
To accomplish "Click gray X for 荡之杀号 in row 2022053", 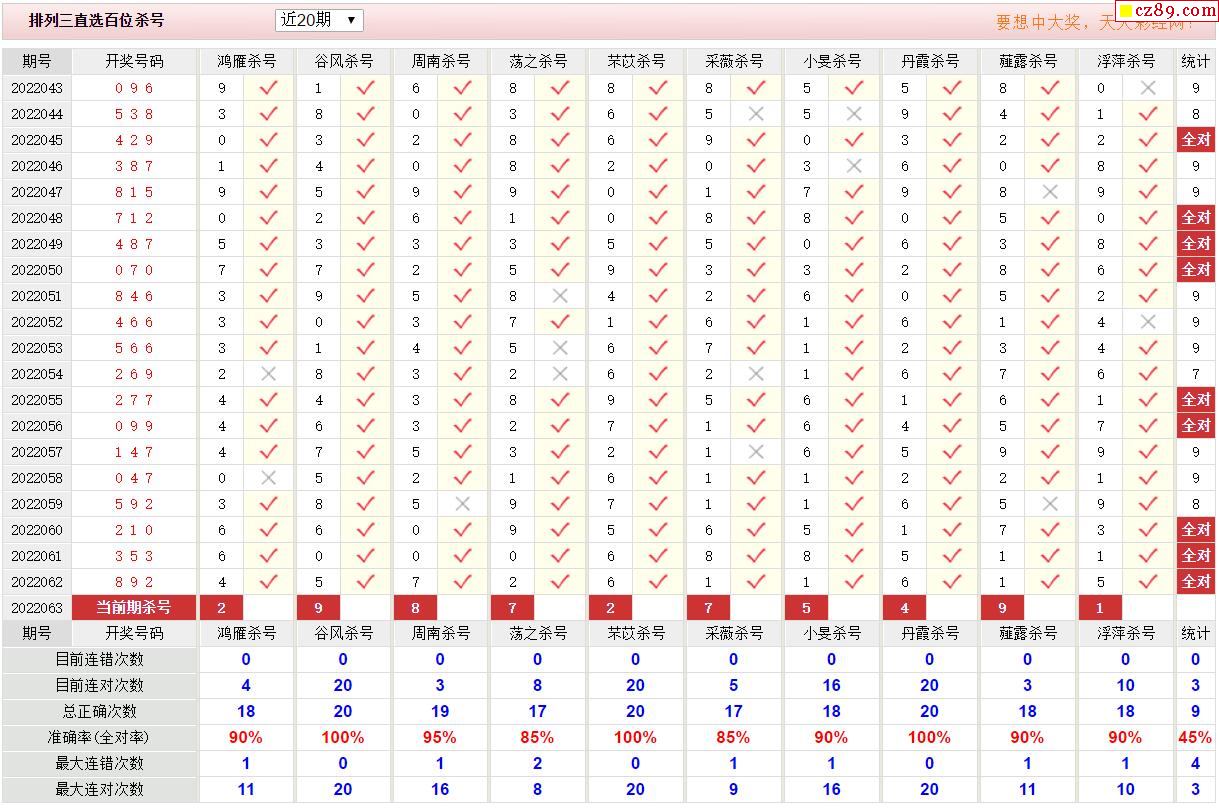I will coord(560,348).
